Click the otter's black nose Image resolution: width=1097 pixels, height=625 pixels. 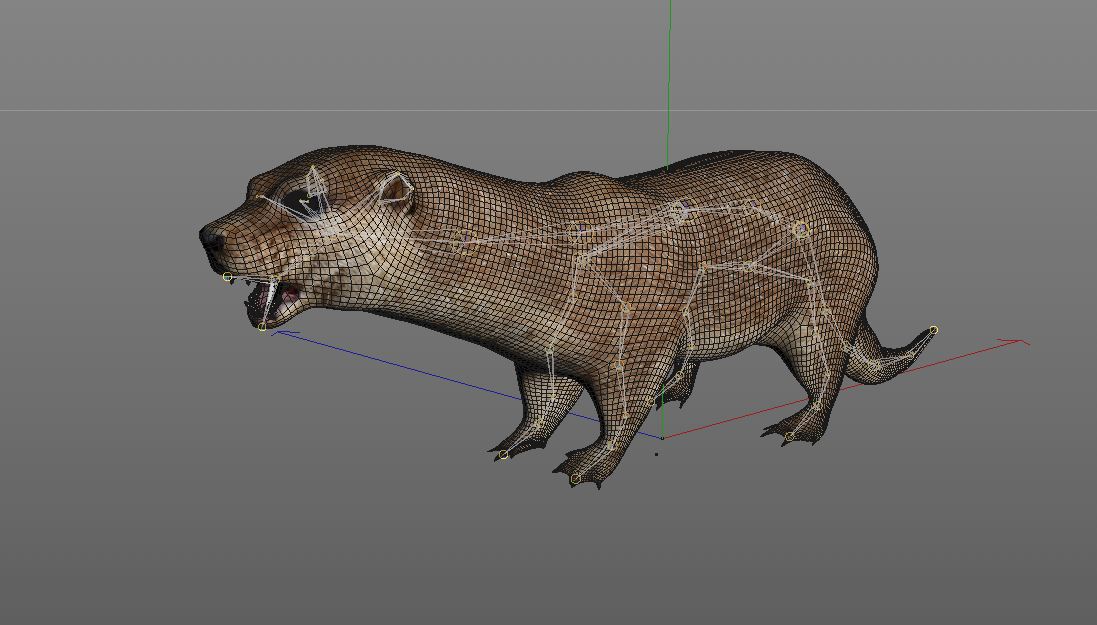[212, 239]
